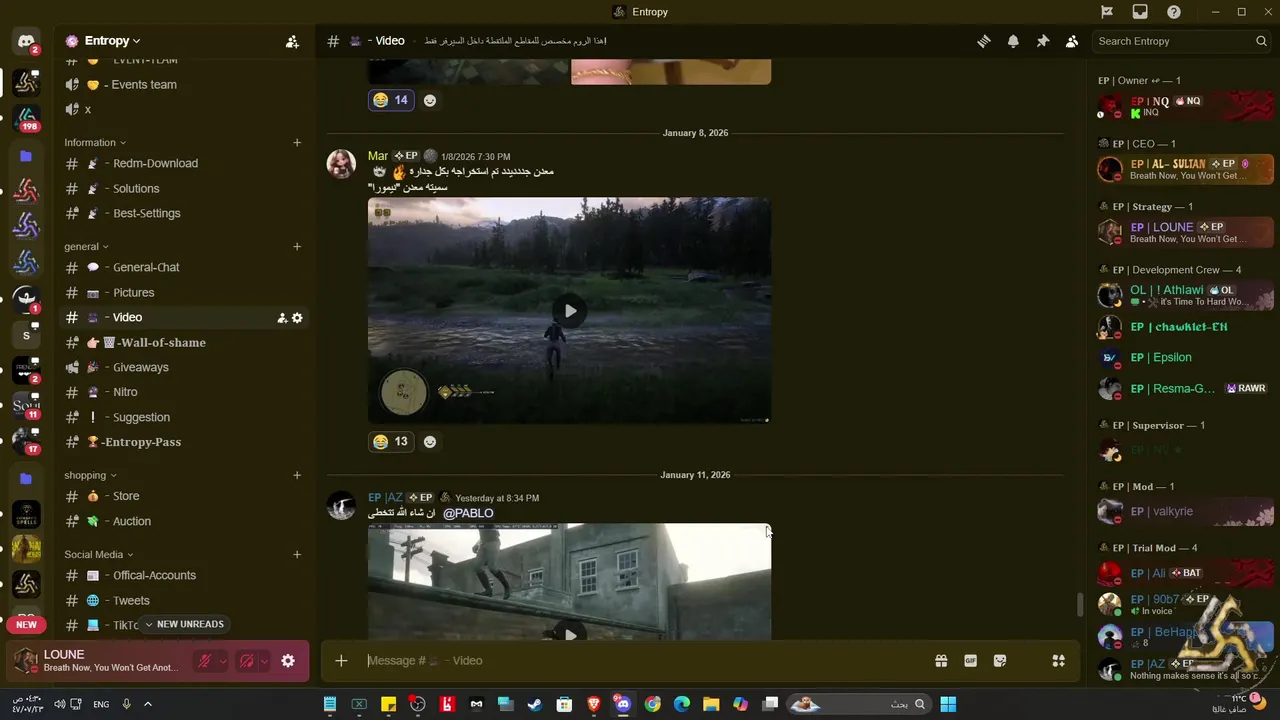Open the @PABLO mention

(x=468, y=514)
